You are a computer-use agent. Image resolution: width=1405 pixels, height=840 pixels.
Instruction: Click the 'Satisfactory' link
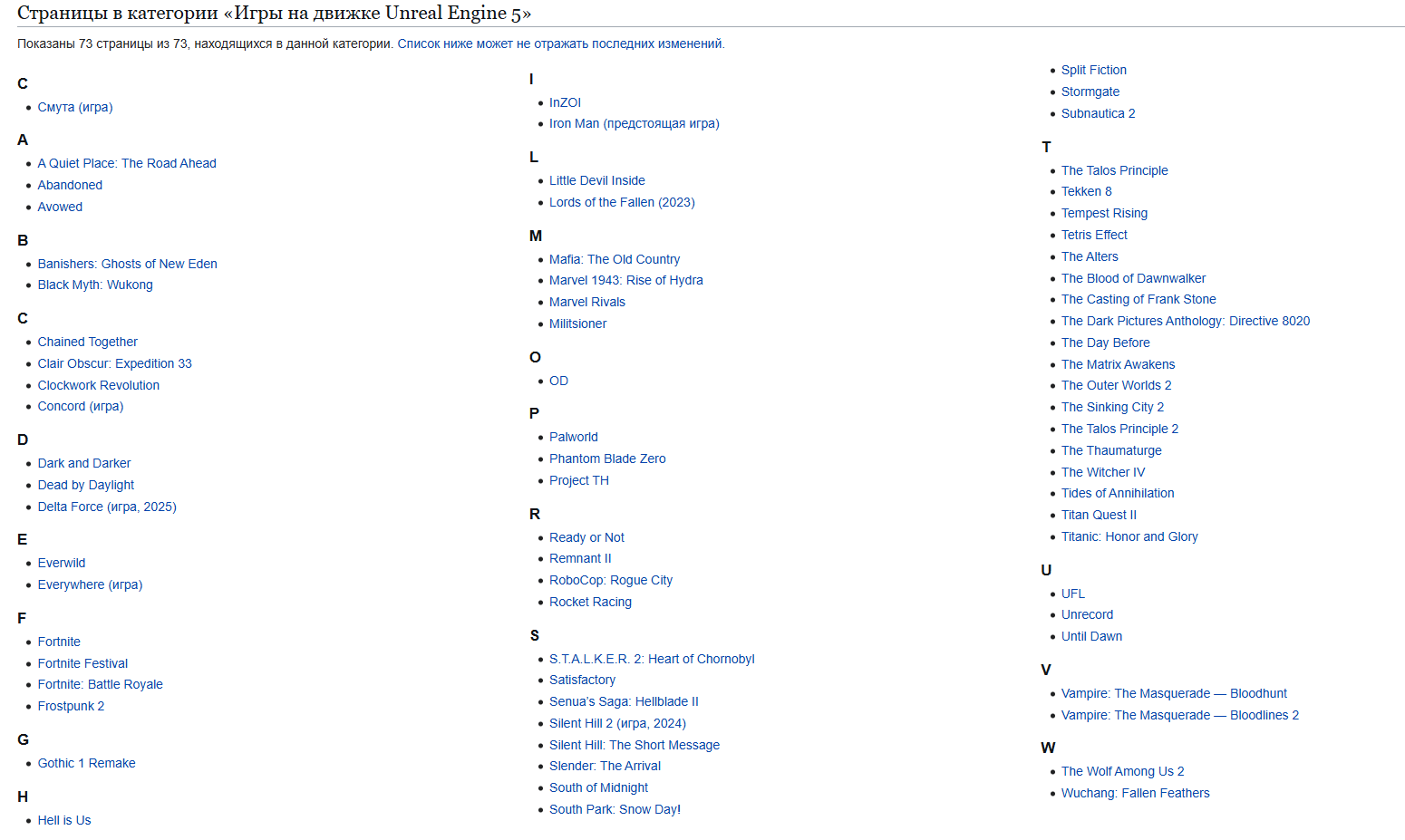pyautogui.click(x=582, y=680)
